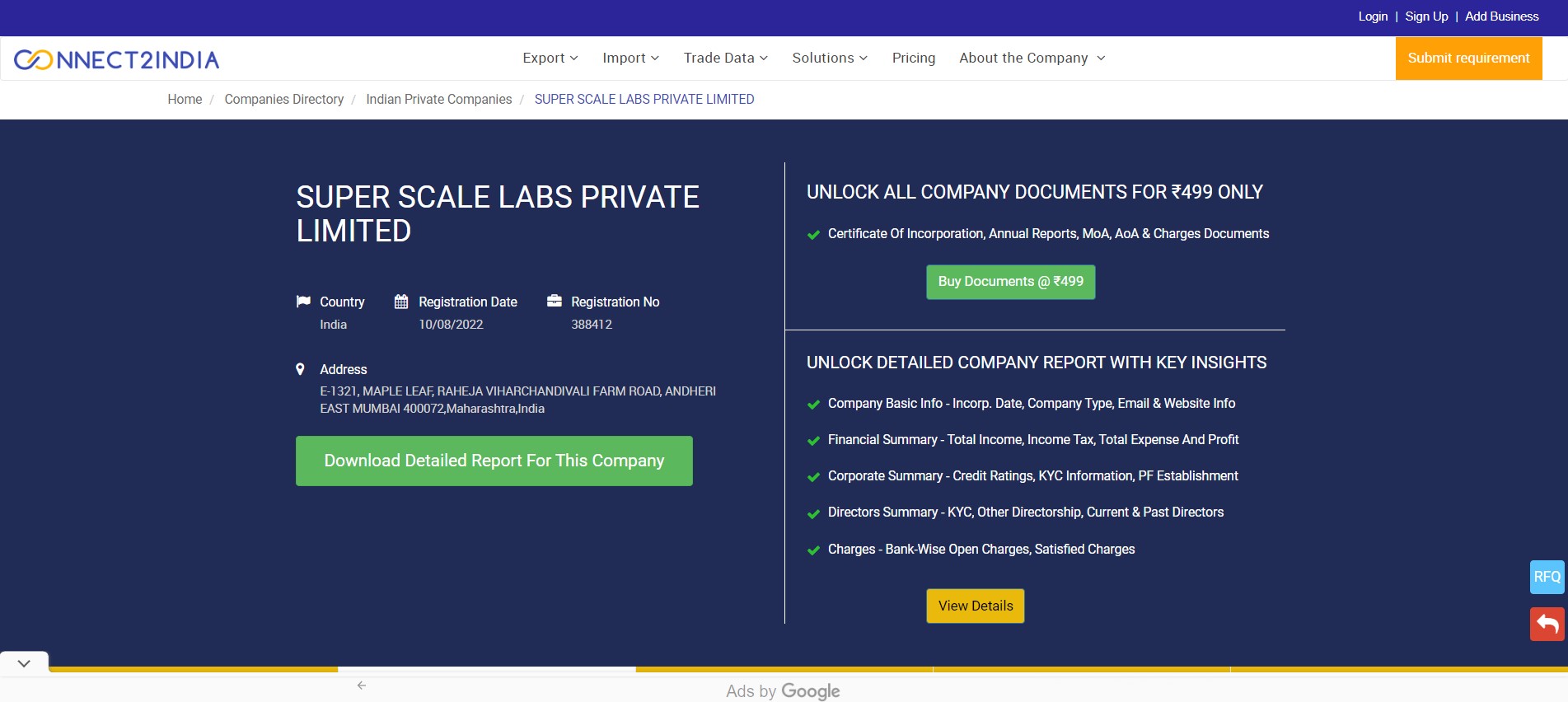This screenshot has width=1568, height=702.
Task: Click Corporate Summary - Credit Ratings text
Action: click(1033, 476)
